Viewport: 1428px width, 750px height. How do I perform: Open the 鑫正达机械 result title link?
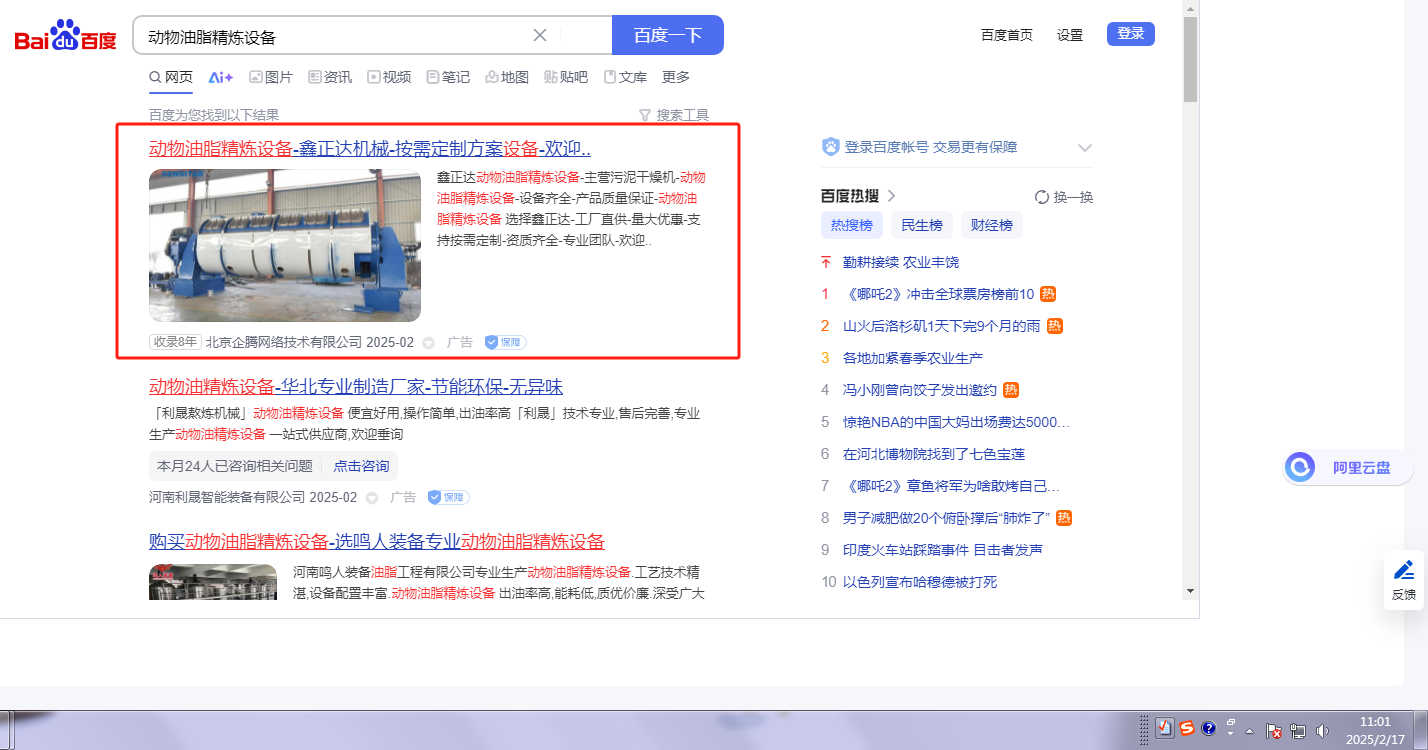(370, 149)
